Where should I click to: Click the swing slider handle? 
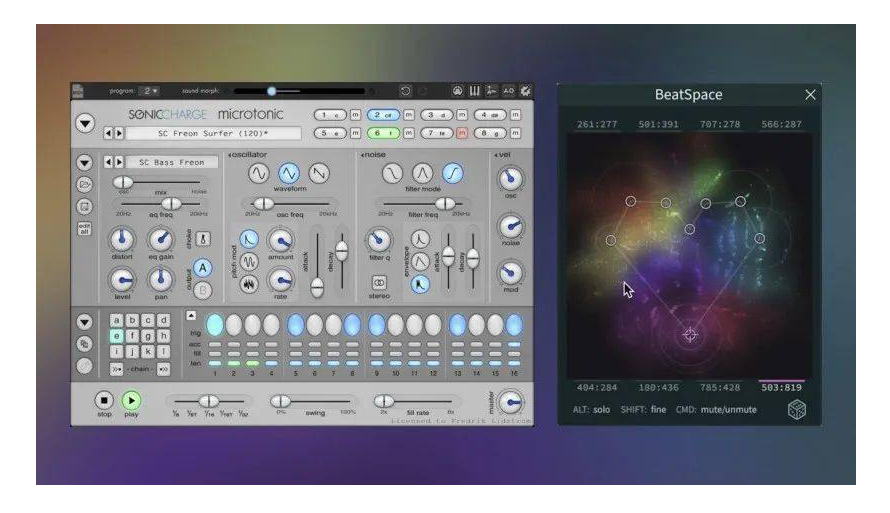point(280,402)
